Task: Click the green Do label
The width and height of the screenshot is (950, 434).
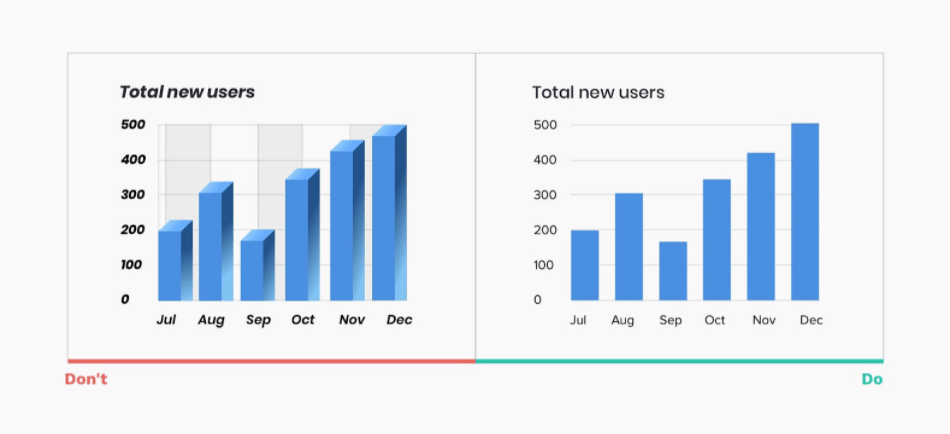Action: tap(872, 379)
